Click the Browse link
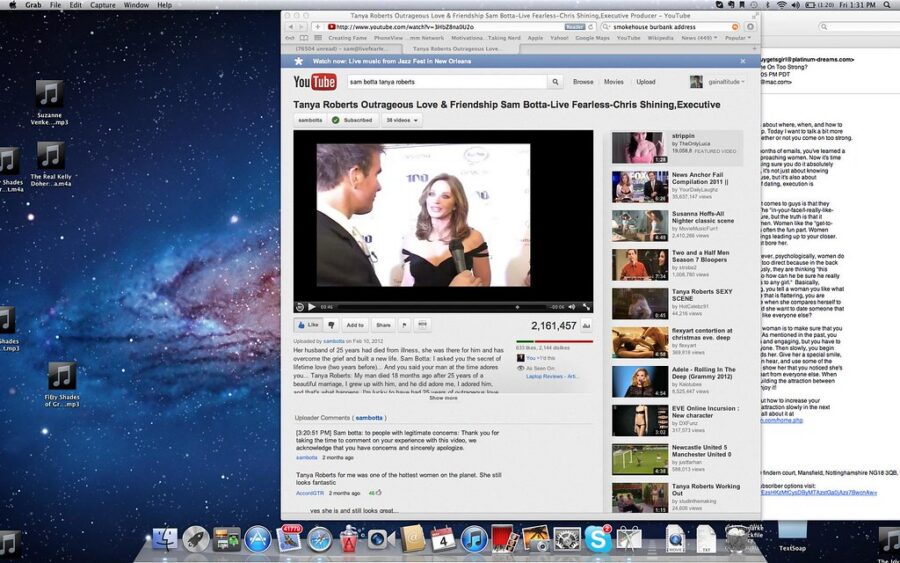 tap(583, 82)
